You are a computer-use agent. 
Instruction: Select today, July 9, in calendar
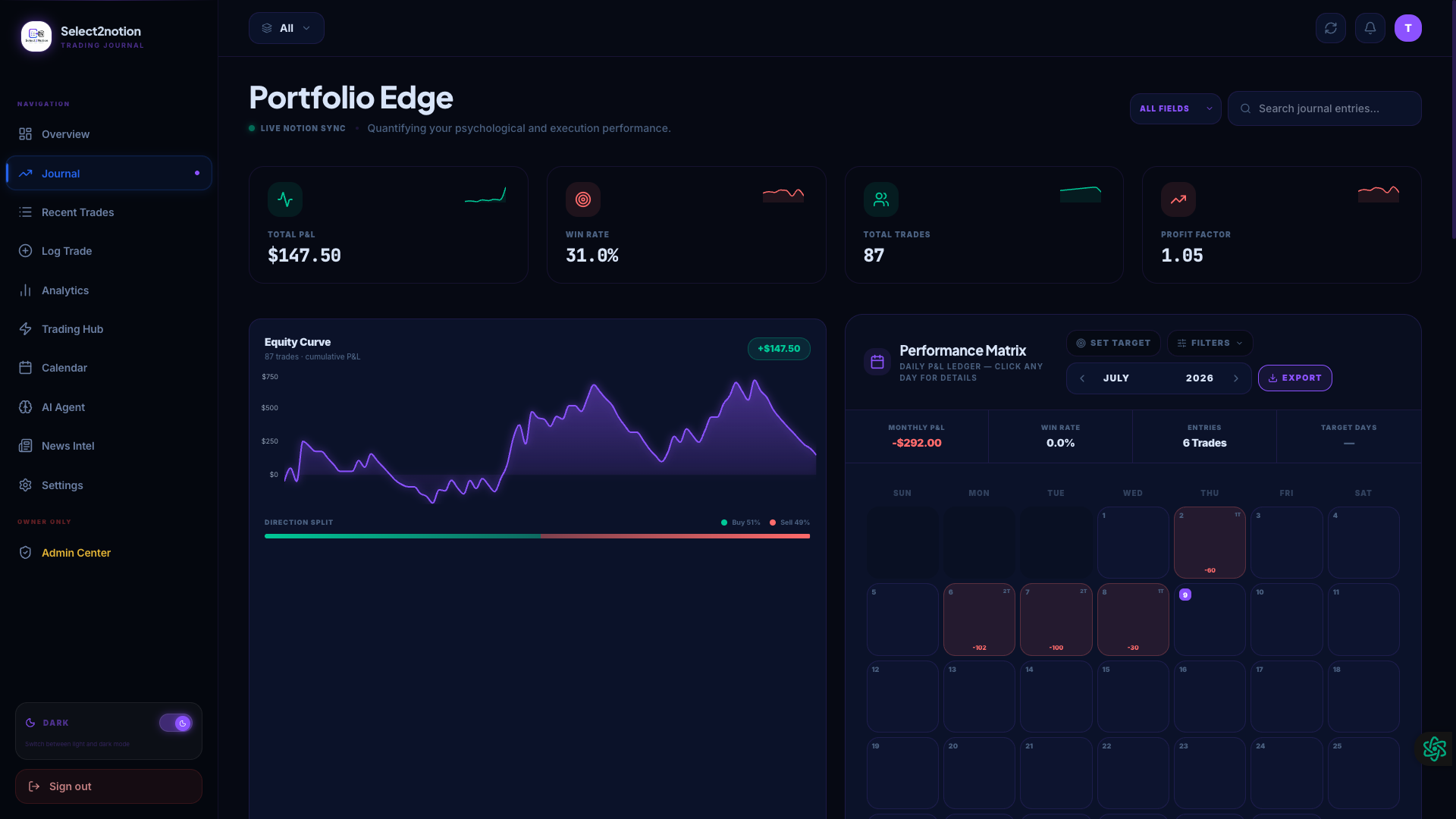(1210, 620)
